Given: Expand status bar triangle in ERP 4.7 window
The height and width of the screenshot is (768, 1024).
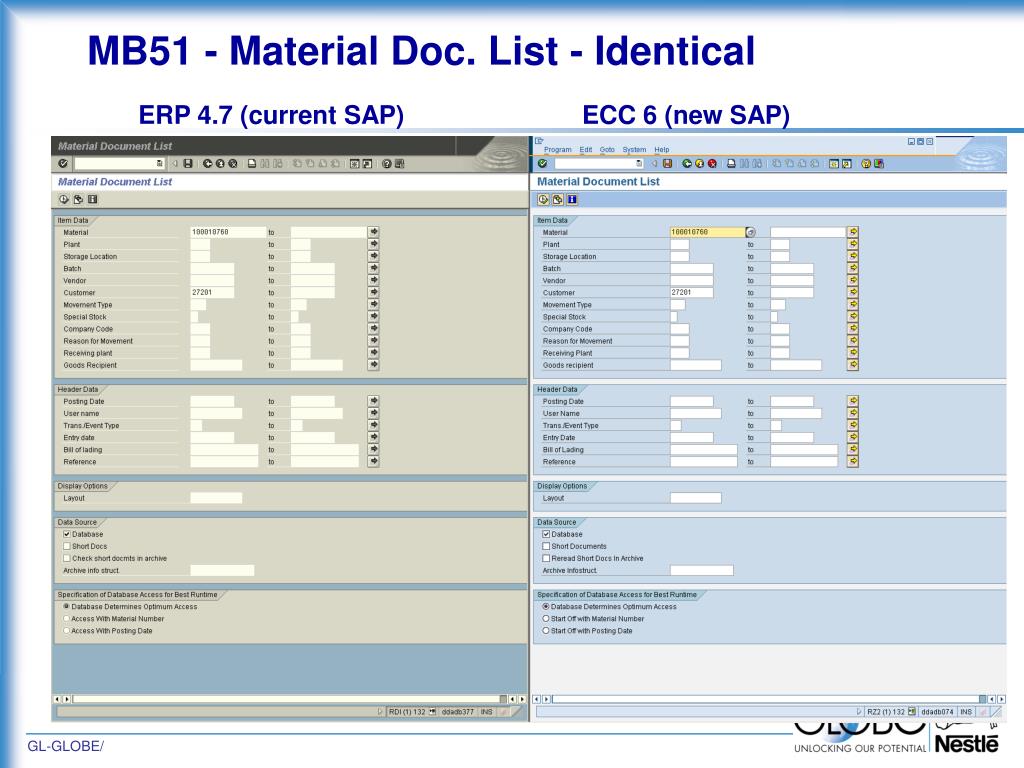Looking at the screenshot, I should [x=380, y=712].
